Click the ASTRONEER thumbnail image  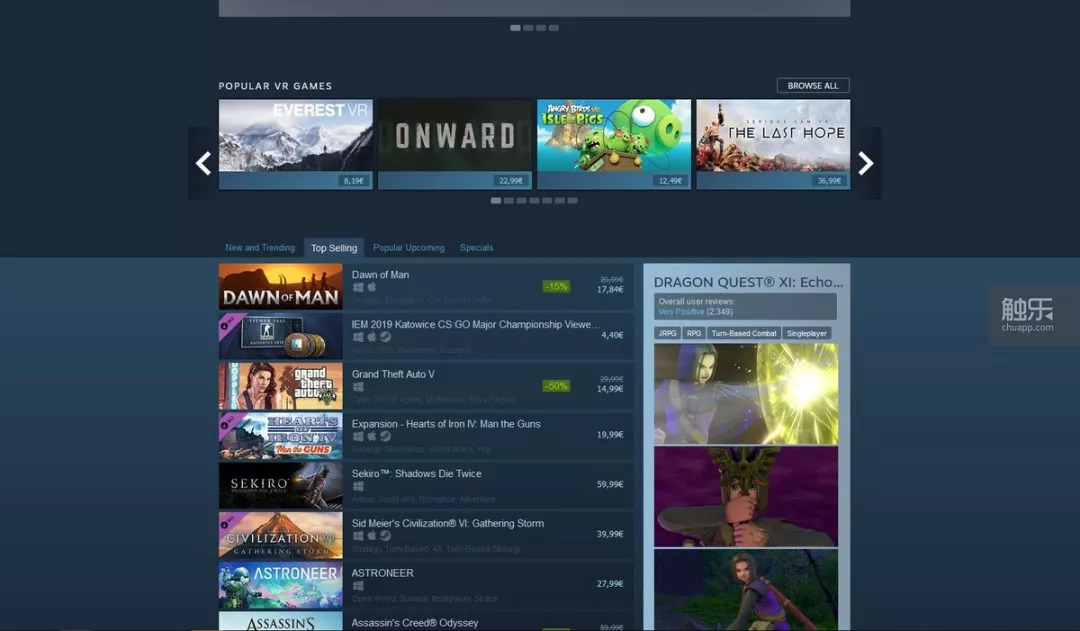coord(280,584)
